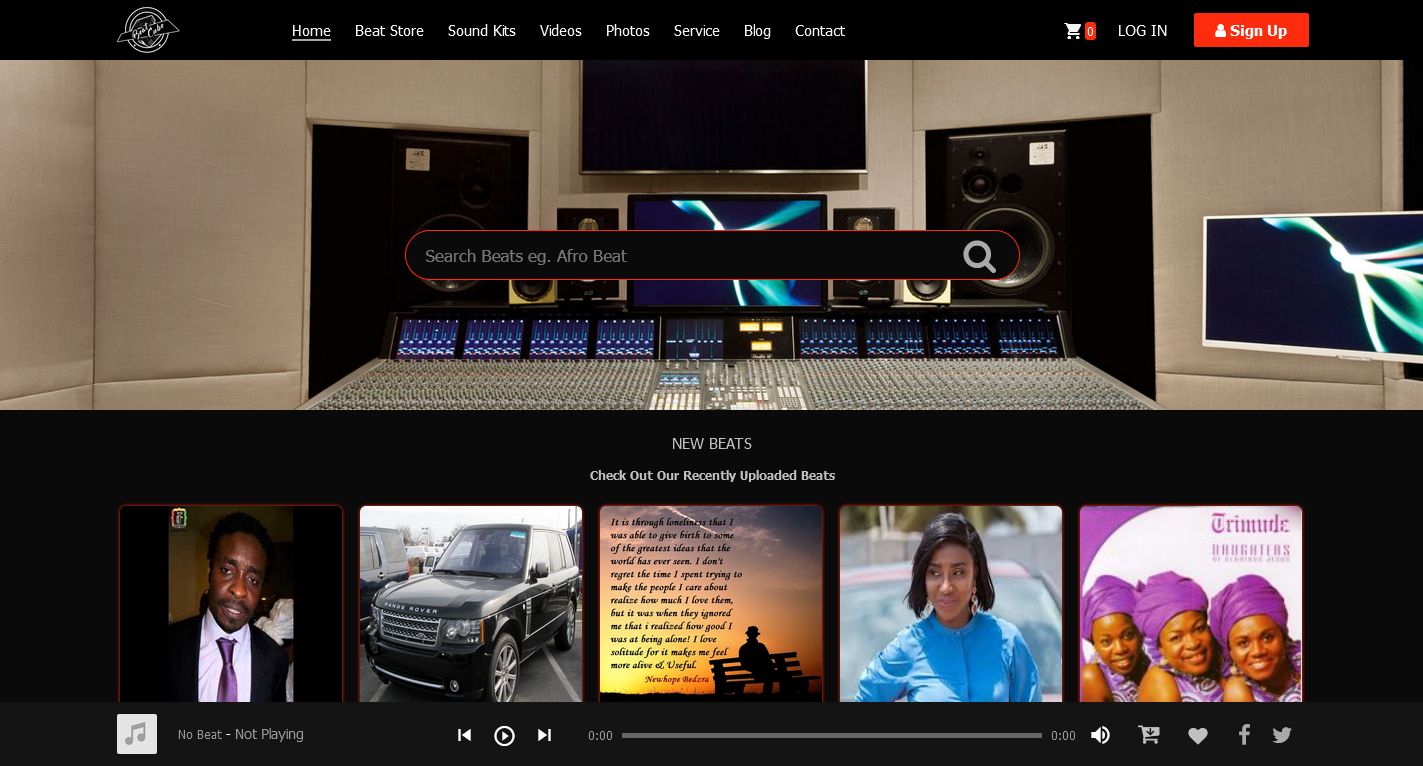This screenshot has width=1423, height=766.
Task: Open the Beat Store menu
Action: pos(389,31)
